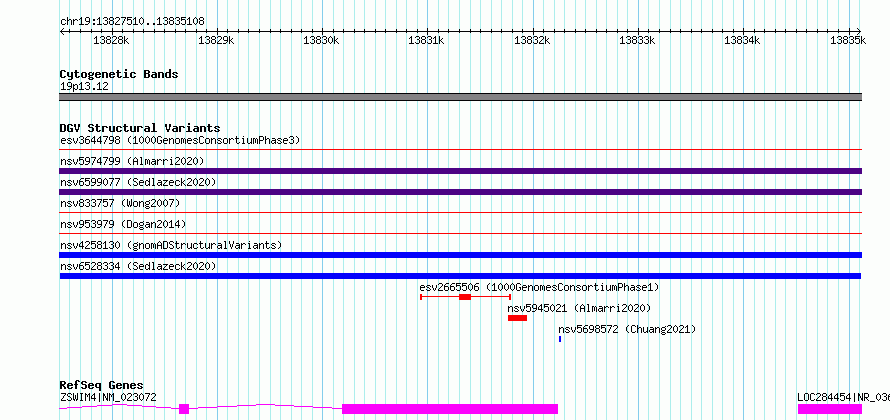
Task: Open variant nsv4258130 (gnomADStructuralVariants) label
Action: pyautogui.click(x=171, y=245)
